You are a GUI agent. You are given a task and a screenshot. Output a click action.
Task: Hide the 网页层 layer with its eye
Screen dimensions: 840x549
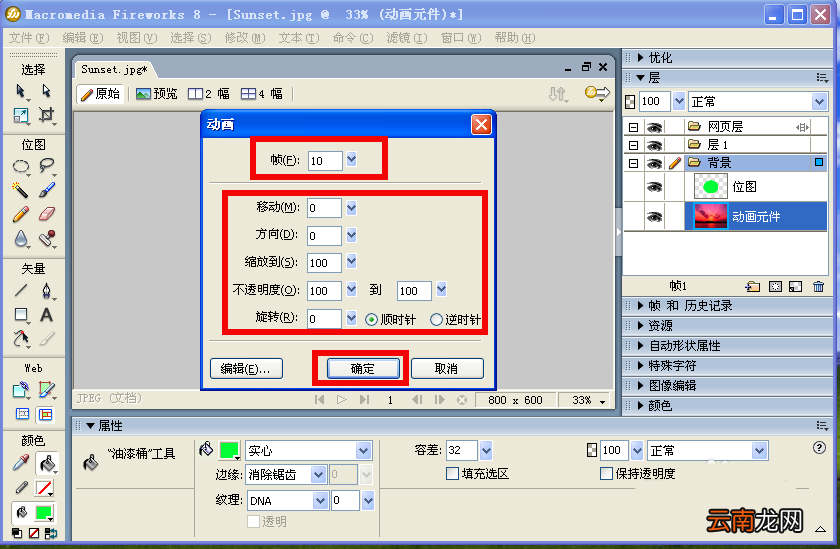pos(654,127)
